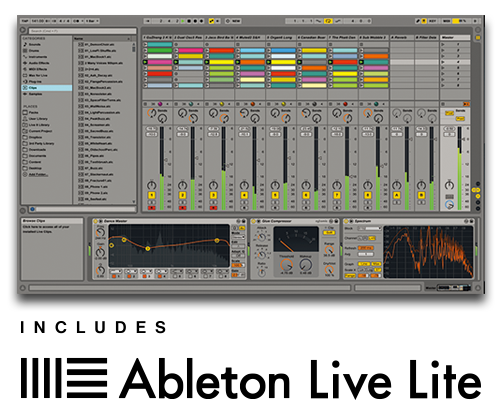
Task: Click track 2 pan knob
Action: click(x=182, y=185)
